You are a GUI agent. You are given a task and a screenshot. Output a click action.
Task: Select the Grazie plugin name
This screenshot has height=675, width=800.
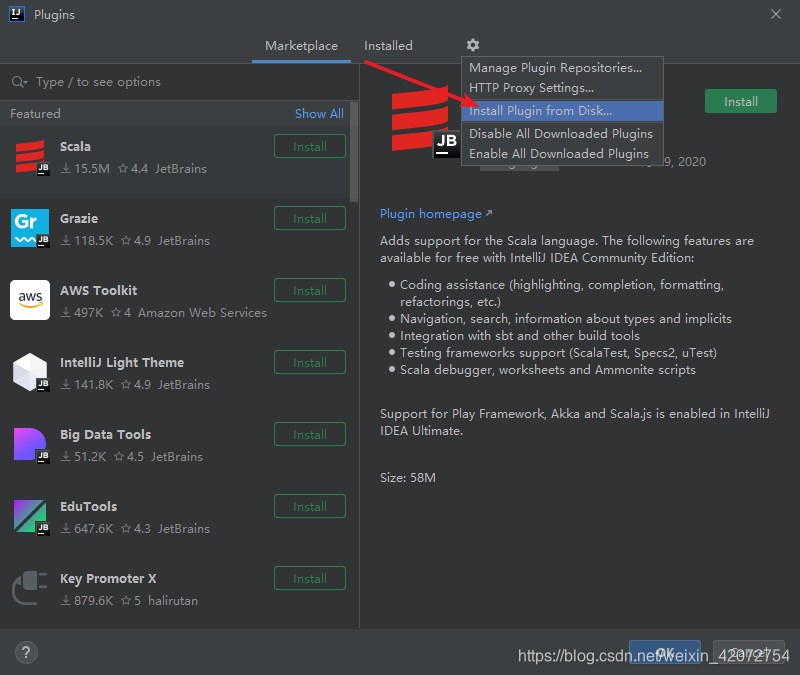coord(79,218)
